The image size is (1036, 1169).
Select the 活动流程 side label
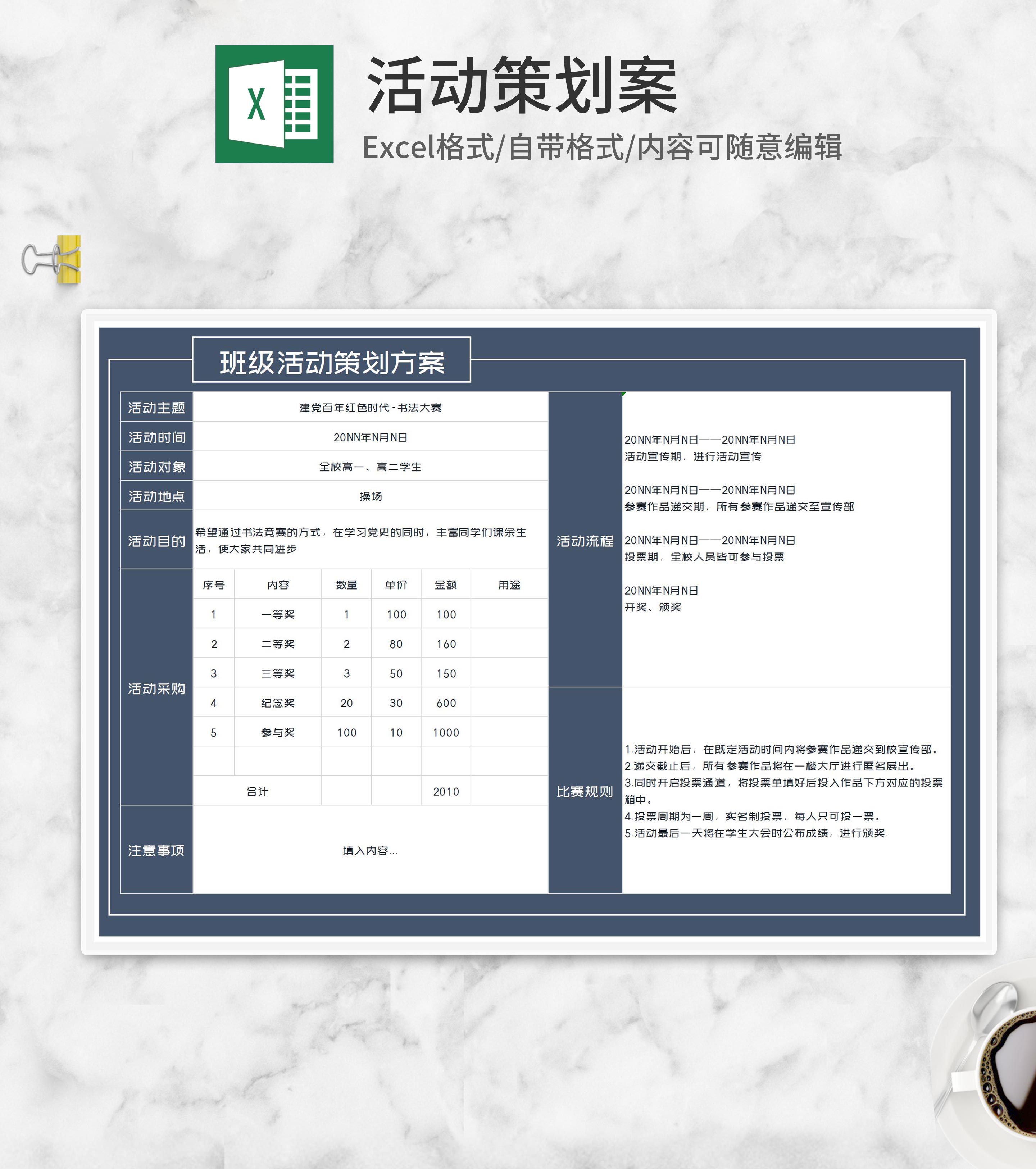pyautogui.click(x=585, y=541)
